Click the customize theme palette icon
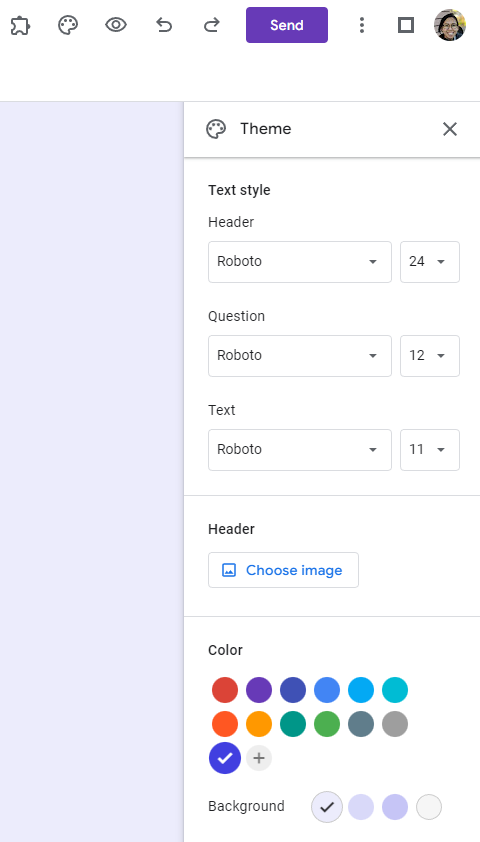 68,25
